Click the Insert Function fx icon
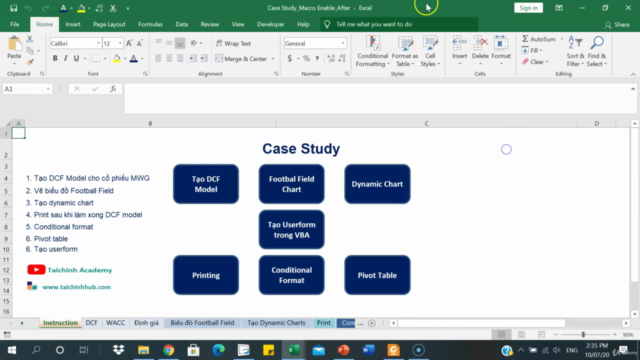Viewport: 640px width, 360px height. [x=113, y=89]
